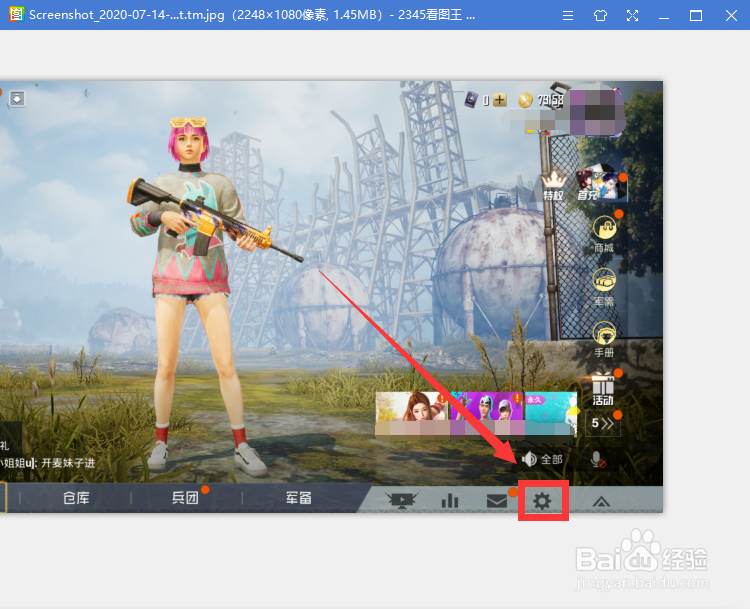
Task: Expand the bottom bar up-arrow
Action: 601,501
